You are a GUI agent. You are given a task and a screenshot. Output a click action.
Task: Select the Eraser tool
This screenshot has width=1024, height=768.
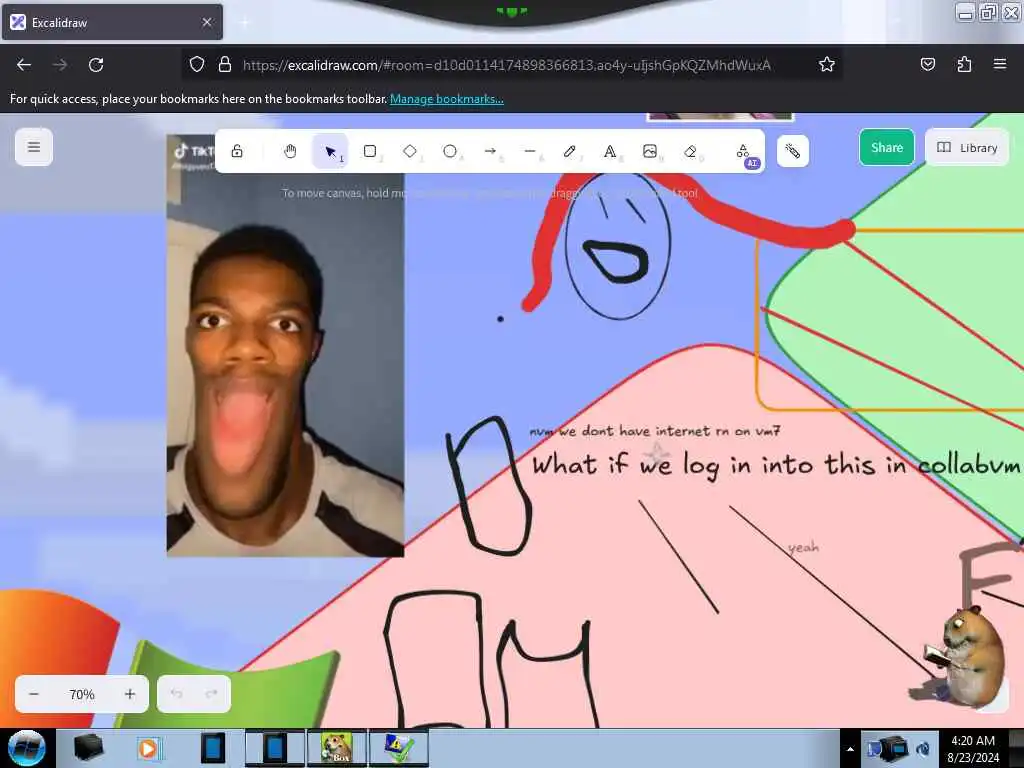click(690, 152)
